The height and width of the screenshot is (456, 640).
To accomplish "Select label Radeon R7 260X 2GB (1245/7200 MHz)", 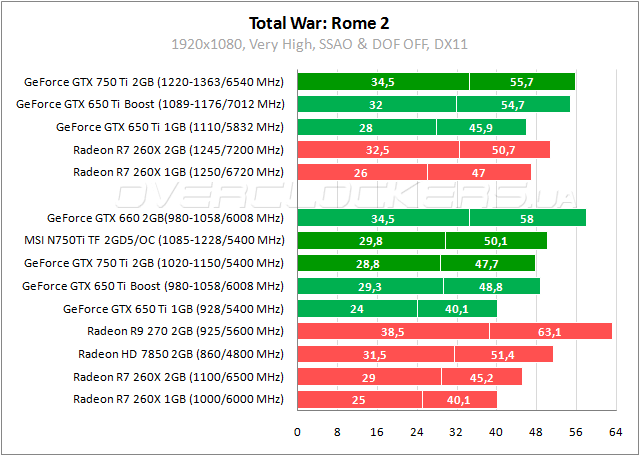I will tap(178, 150).
